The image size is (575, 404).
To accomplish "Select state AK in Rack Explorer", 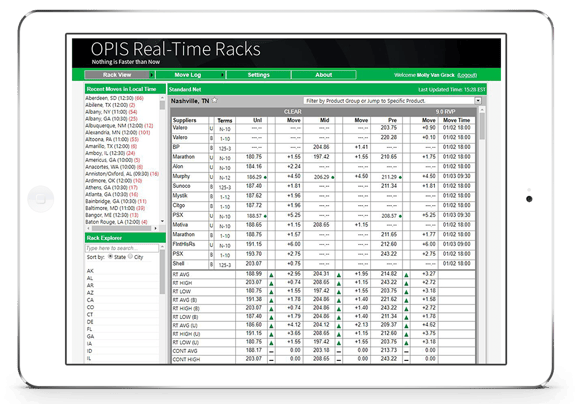I will [x=90, y=271].
